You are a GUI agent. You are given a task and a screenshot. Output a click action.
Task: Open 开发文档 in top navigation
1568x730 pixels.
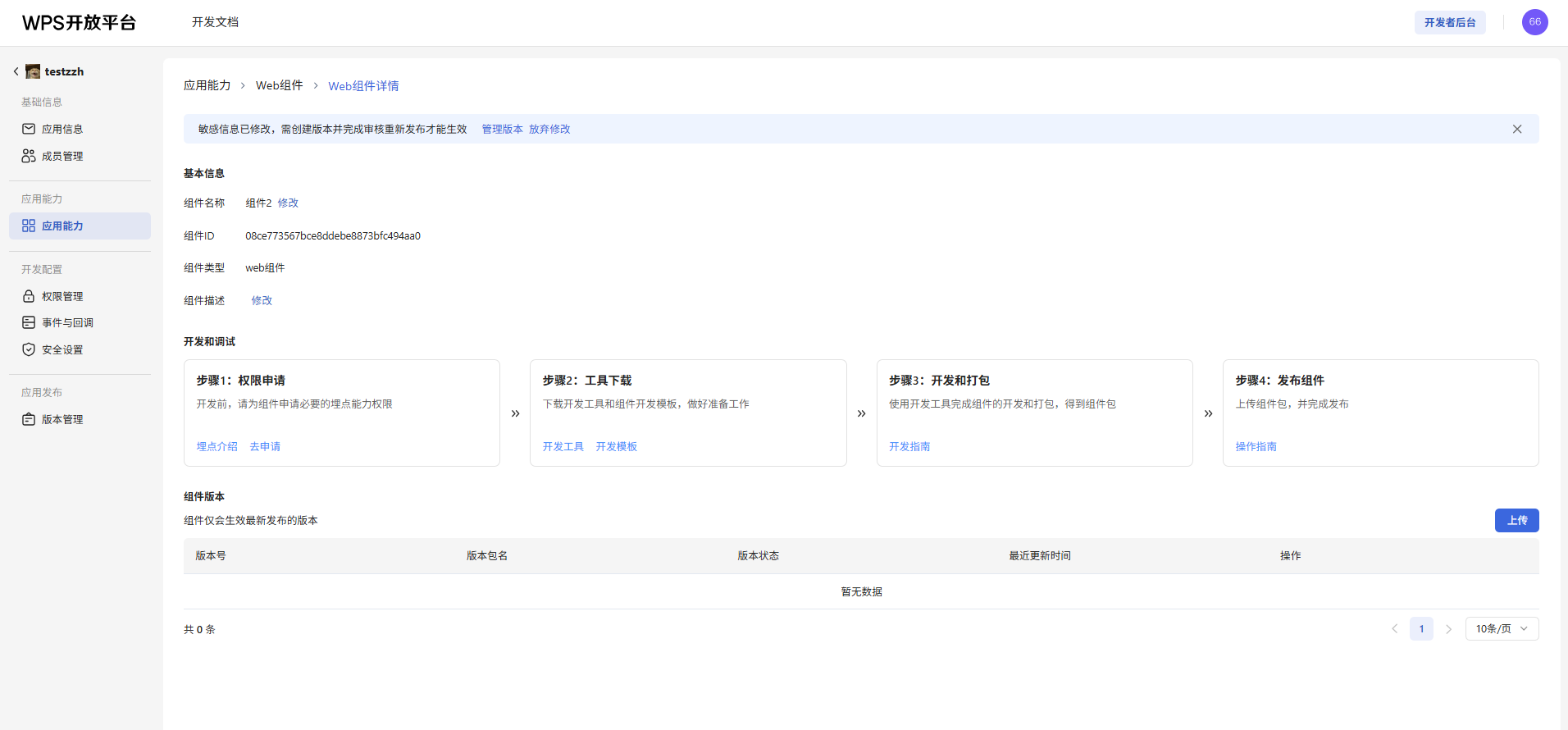pyautogui.click(x=215, y=22)
